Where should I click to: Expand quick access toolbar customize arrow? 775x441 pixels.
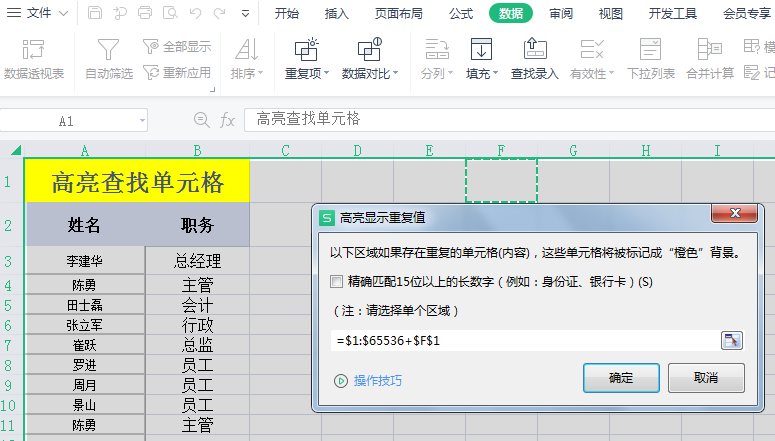pos(245,13)
